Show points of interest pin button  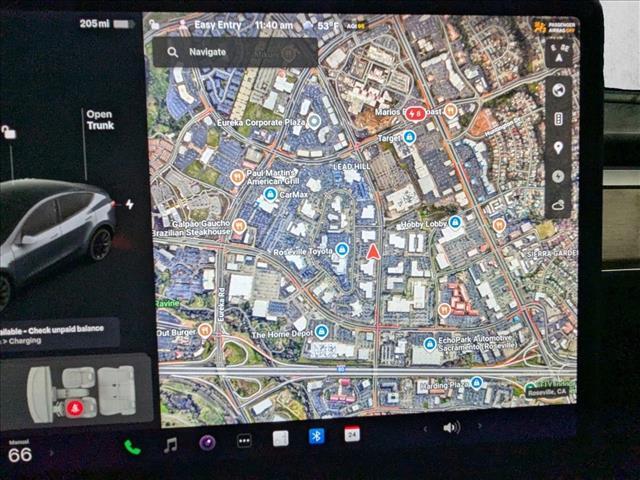pos(558,148)
